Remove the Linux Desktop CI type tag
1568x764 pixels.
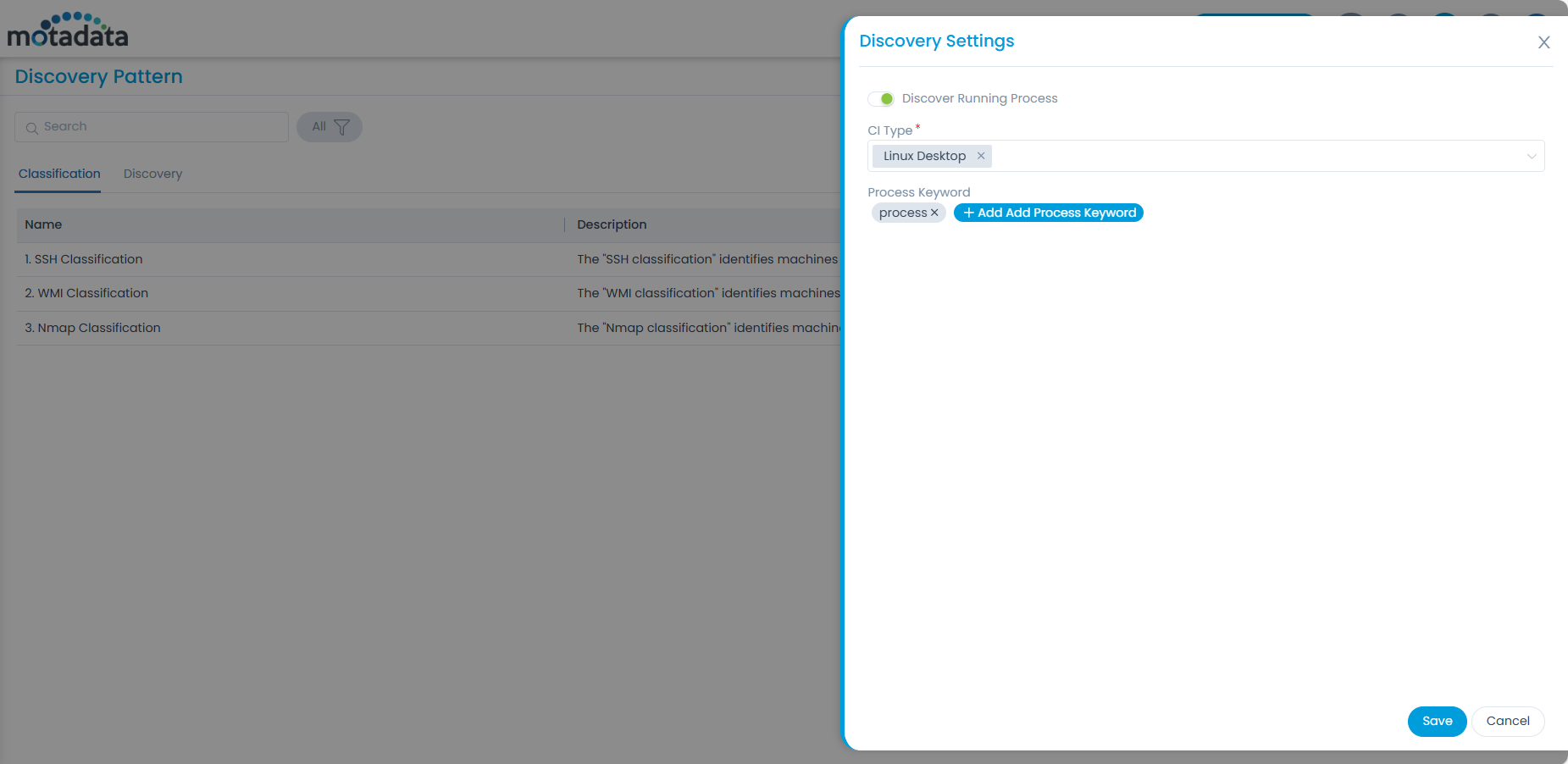[981, 156]
